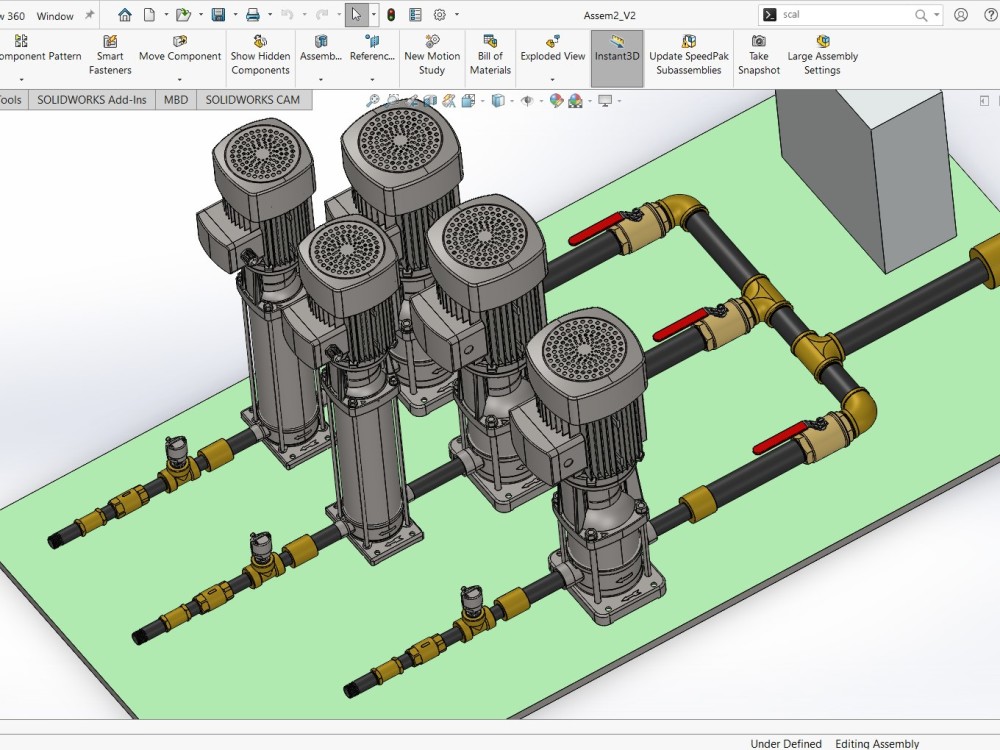Switch to the MBD tab

(x=175, y=100)
